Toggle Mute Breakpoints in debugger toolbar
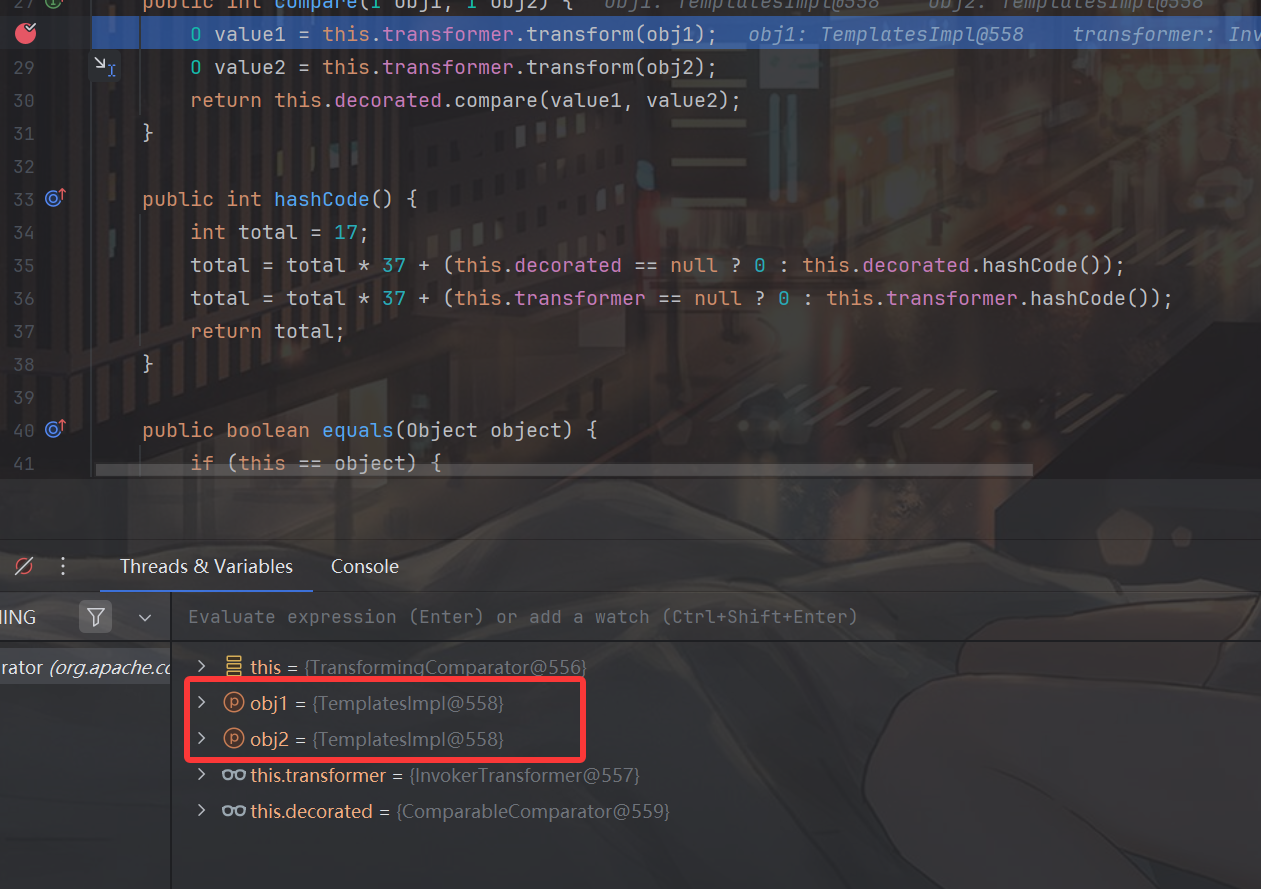 pyautogui.click(x=24, y=567)
